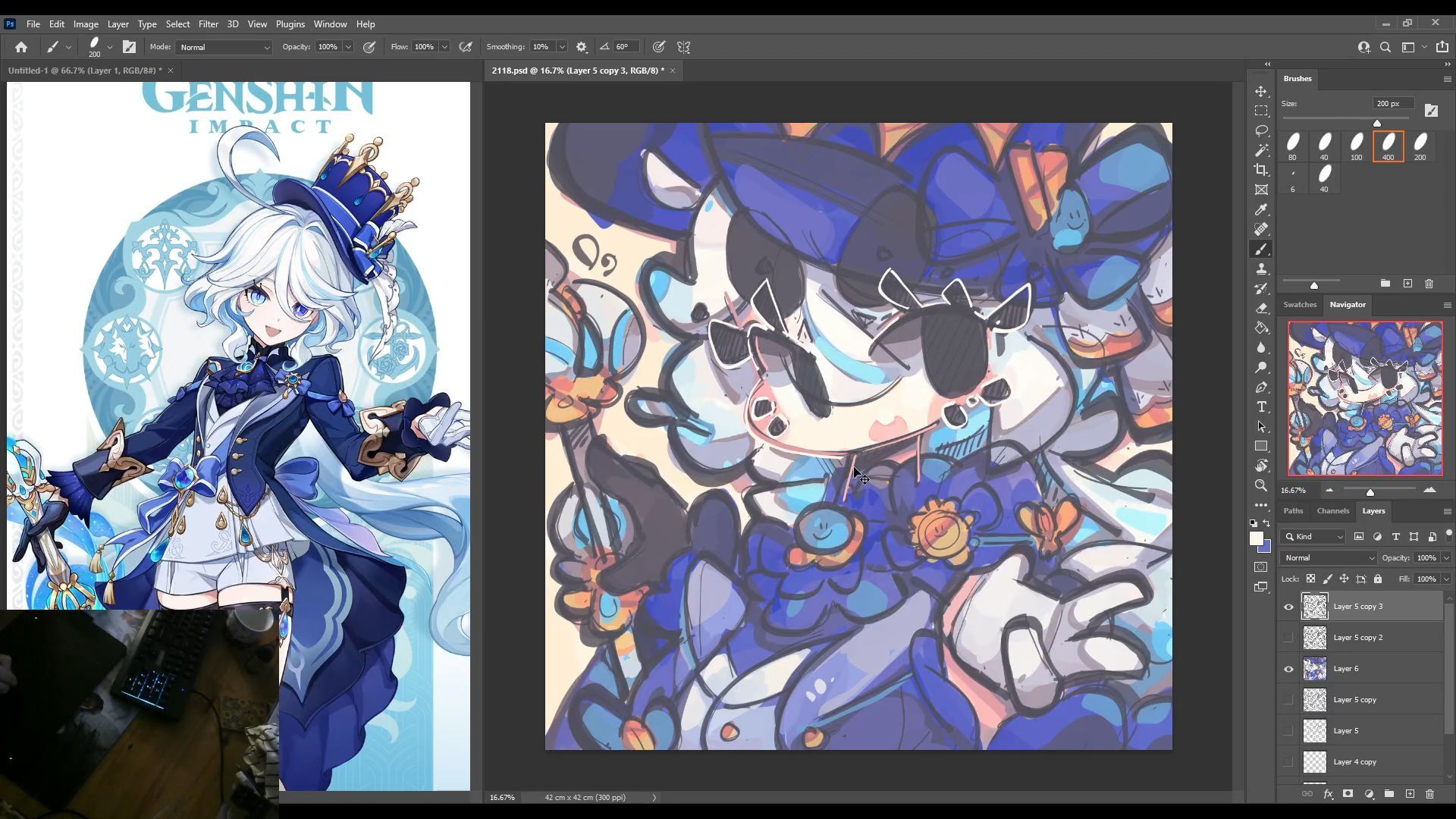Viewport: 1456px width, 819px height.
Task: Open the Layer menu
Action: [118, 24]
